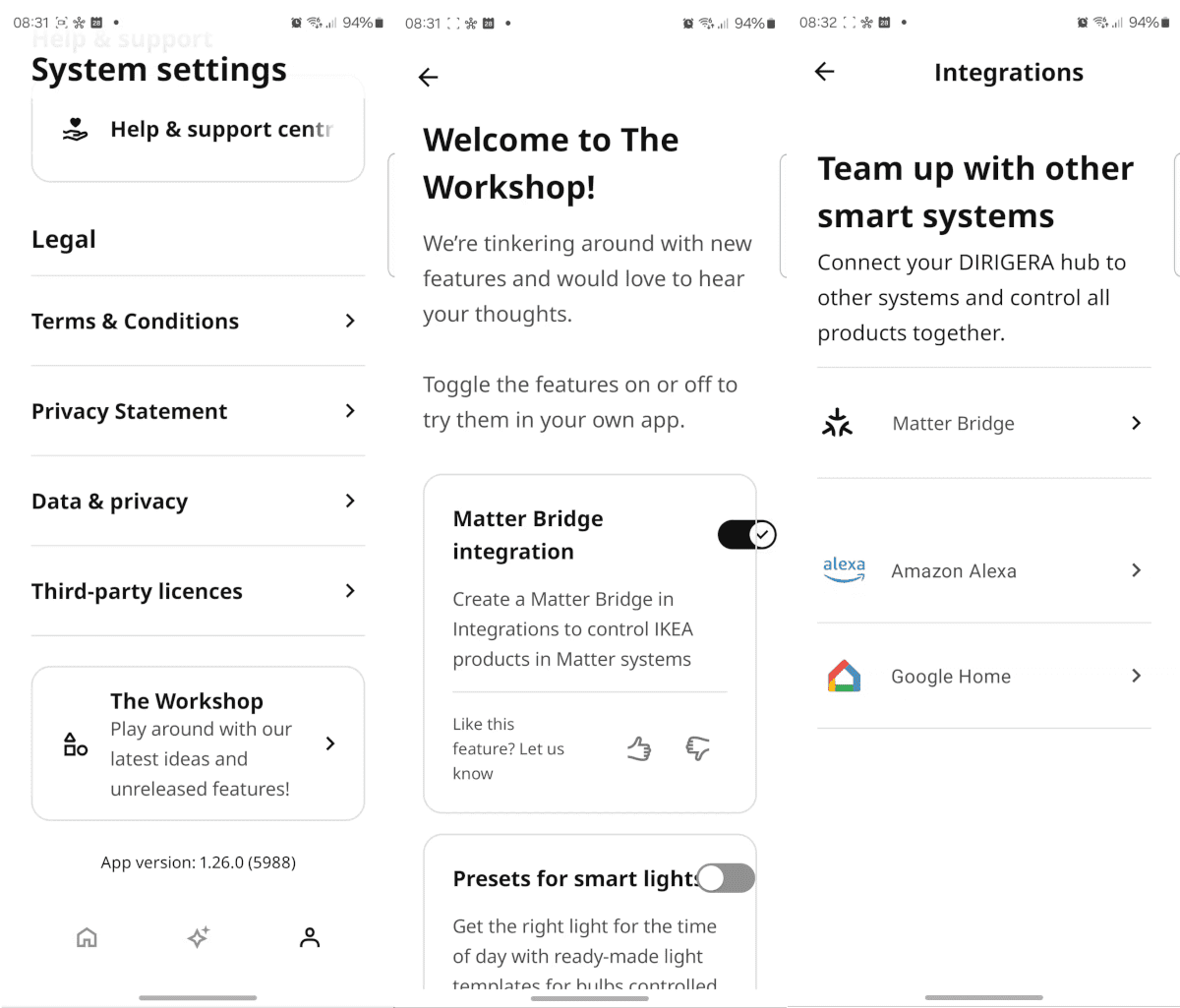Open the sparkle scenes tab icon

pyautogui.click(x=199, y=937)
